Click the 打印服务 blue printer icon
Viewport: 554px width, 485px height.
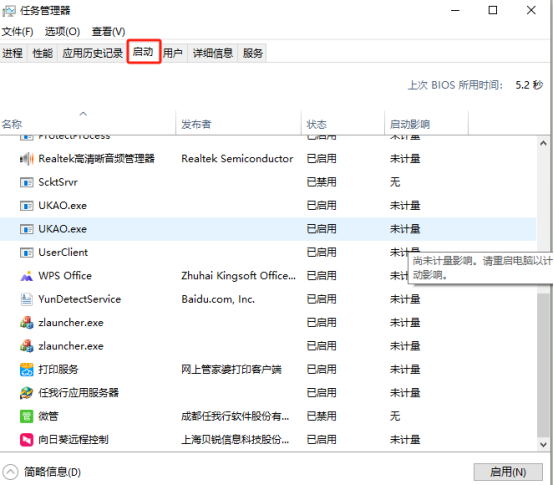pyautogui.click(x=26, y=369)
